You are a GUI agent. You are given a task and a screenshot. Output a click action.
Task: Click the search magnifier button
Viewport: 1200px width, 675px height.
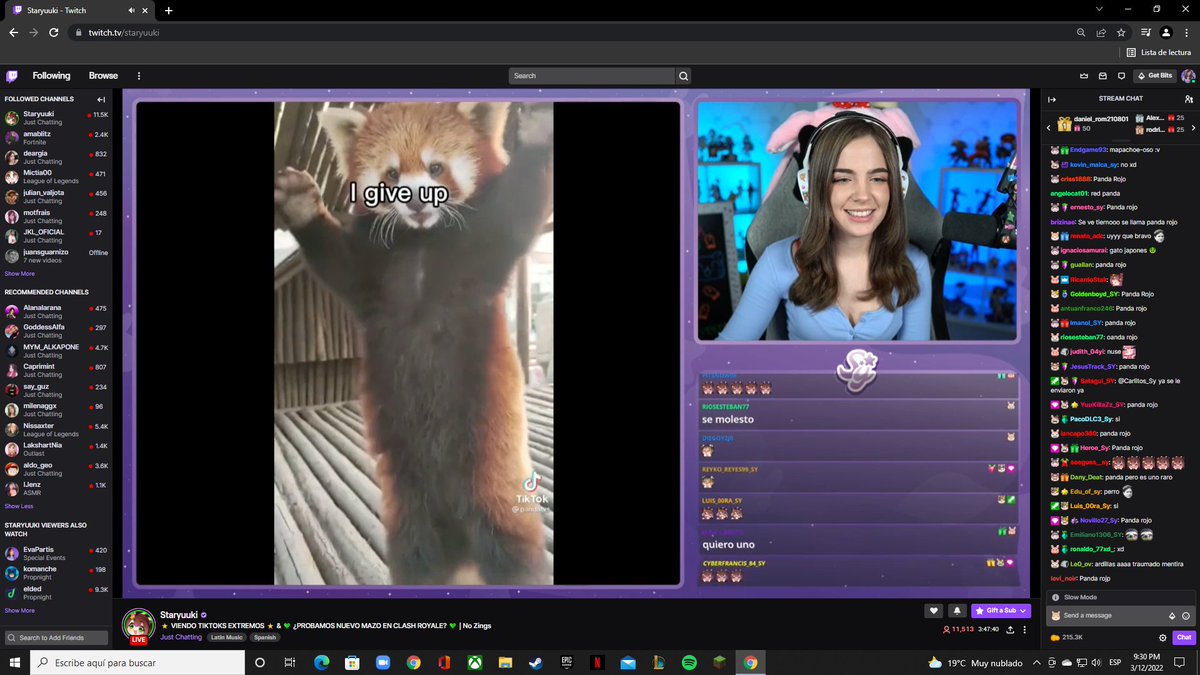click(684, 76)
